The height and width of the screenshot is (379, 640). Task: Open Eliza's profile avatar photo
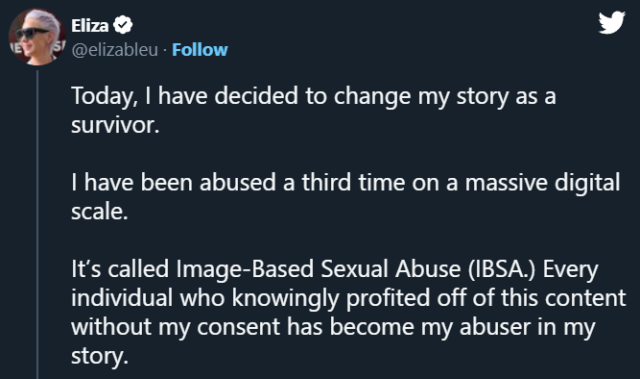(x=37, y=37)
